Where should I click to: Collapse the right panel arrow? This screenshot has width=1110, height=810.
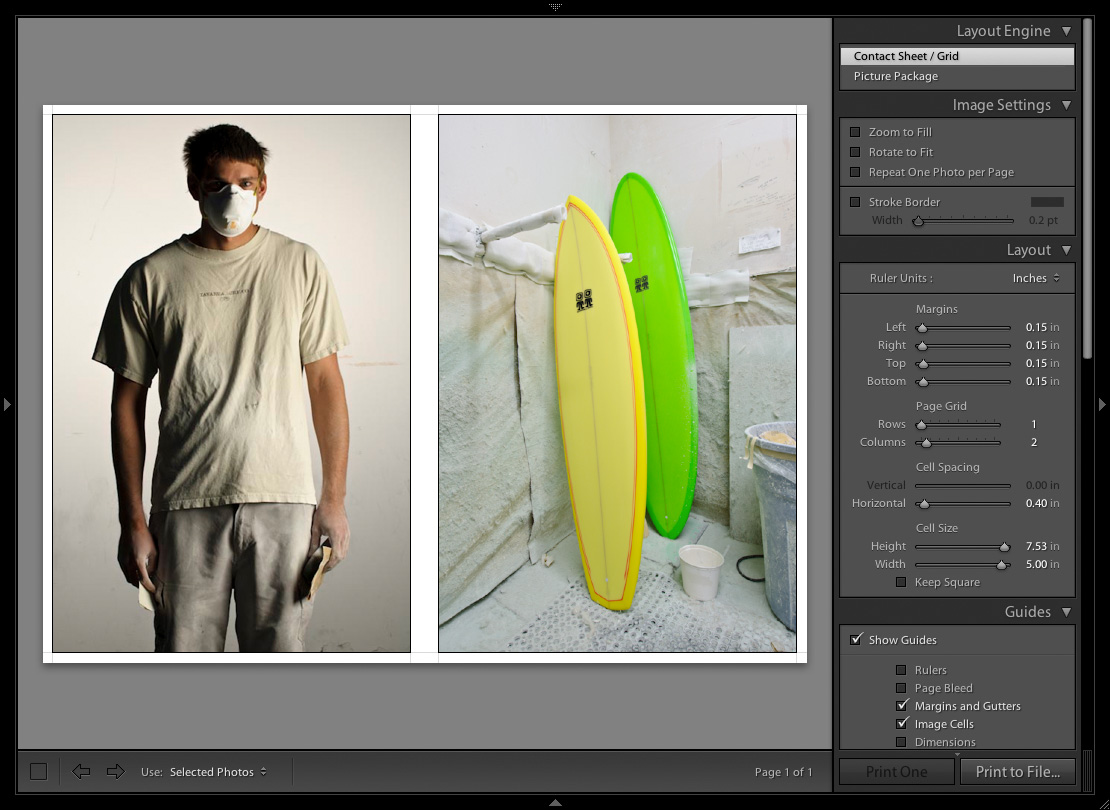point(1102,404)
